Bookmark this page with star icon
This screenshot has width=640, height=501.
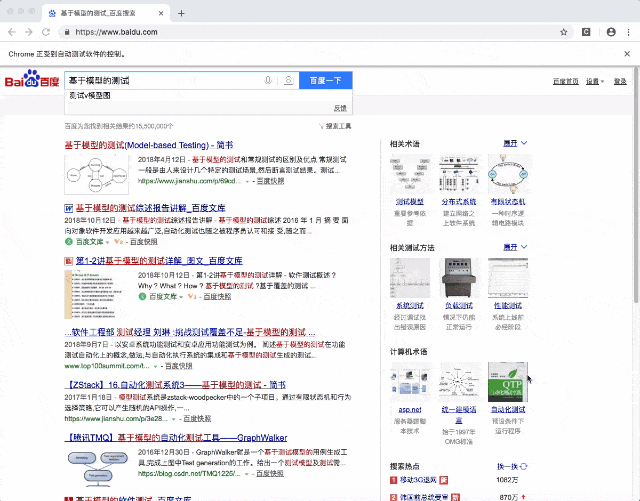[564, 32]
